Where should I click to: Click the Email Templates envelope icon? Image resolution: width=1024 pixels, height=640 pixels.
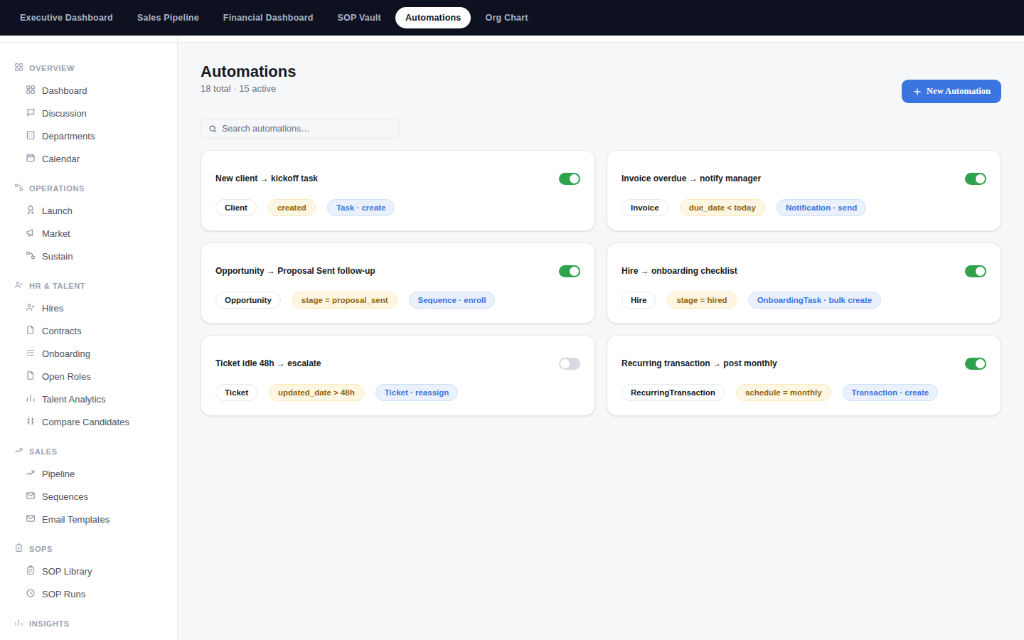[x=30, y=519]
